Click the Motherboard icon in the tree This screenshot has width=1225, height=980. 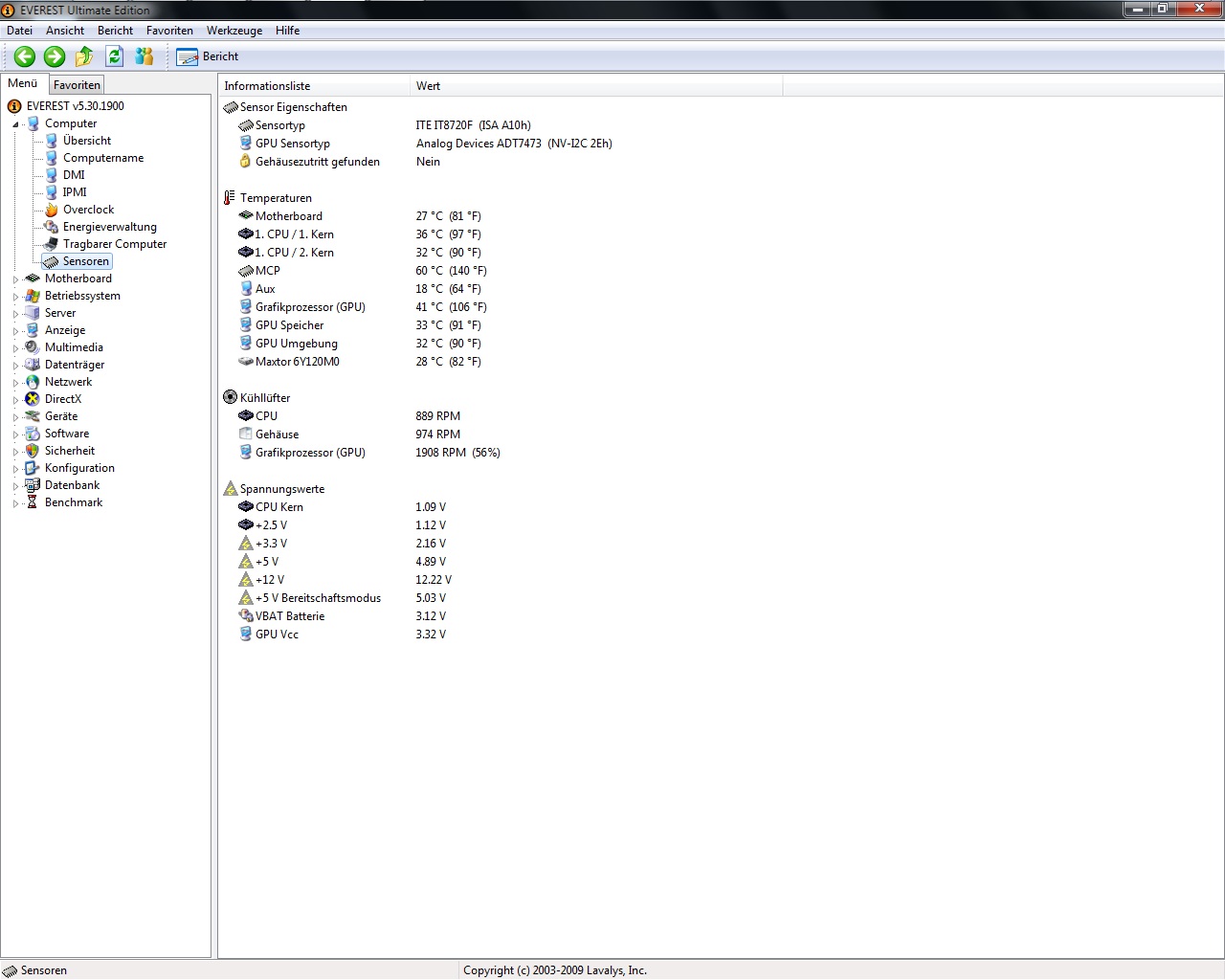(33, 278)
